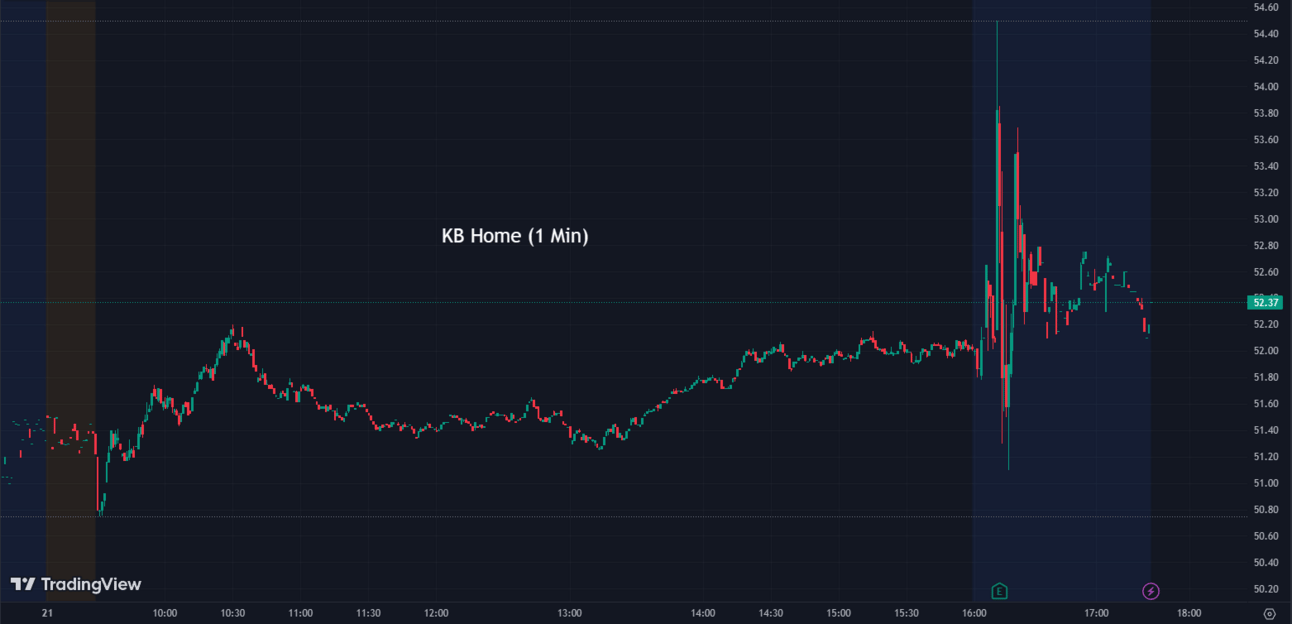1292x624 pixels.
Task: Click the 52.00 price axis label
Action: [x=1265, y=351]
